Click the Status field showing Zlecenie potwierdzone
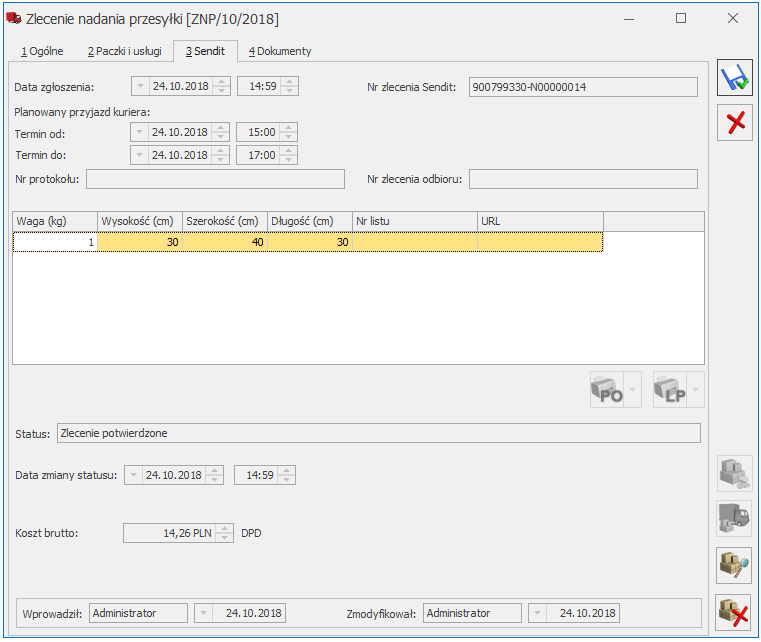Screen dimensions: 761x642 pyautogui.click(x=379, y=433)
